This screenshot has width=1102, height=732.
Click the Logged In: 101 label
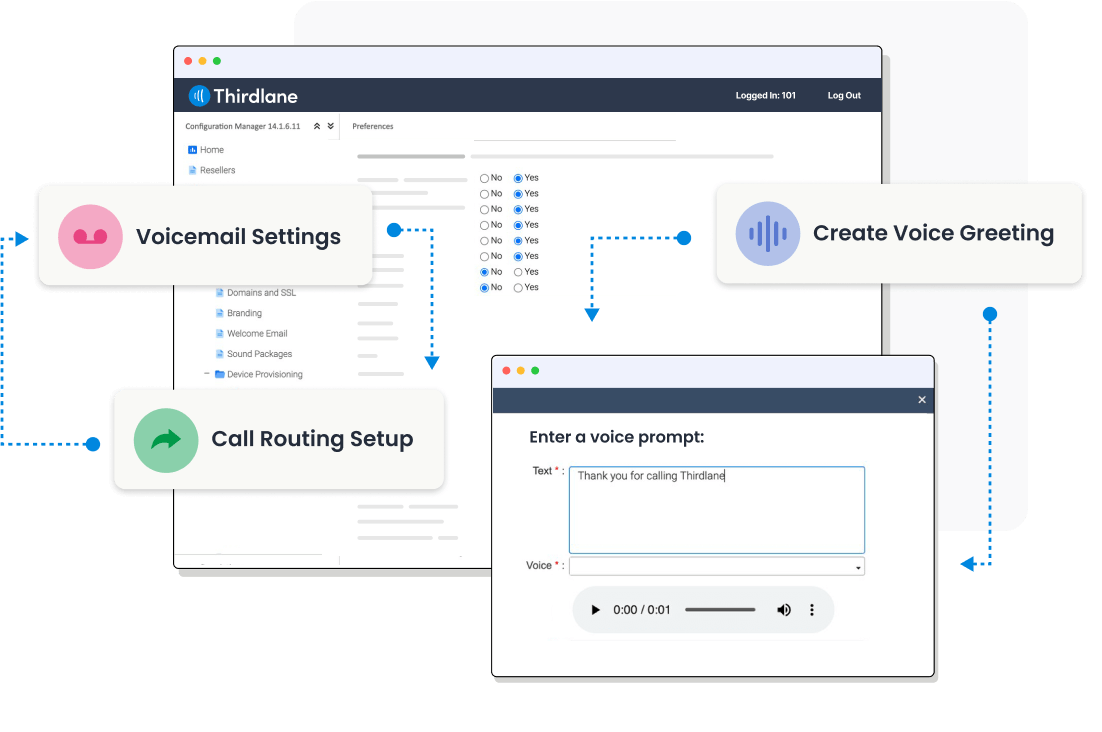765,96
